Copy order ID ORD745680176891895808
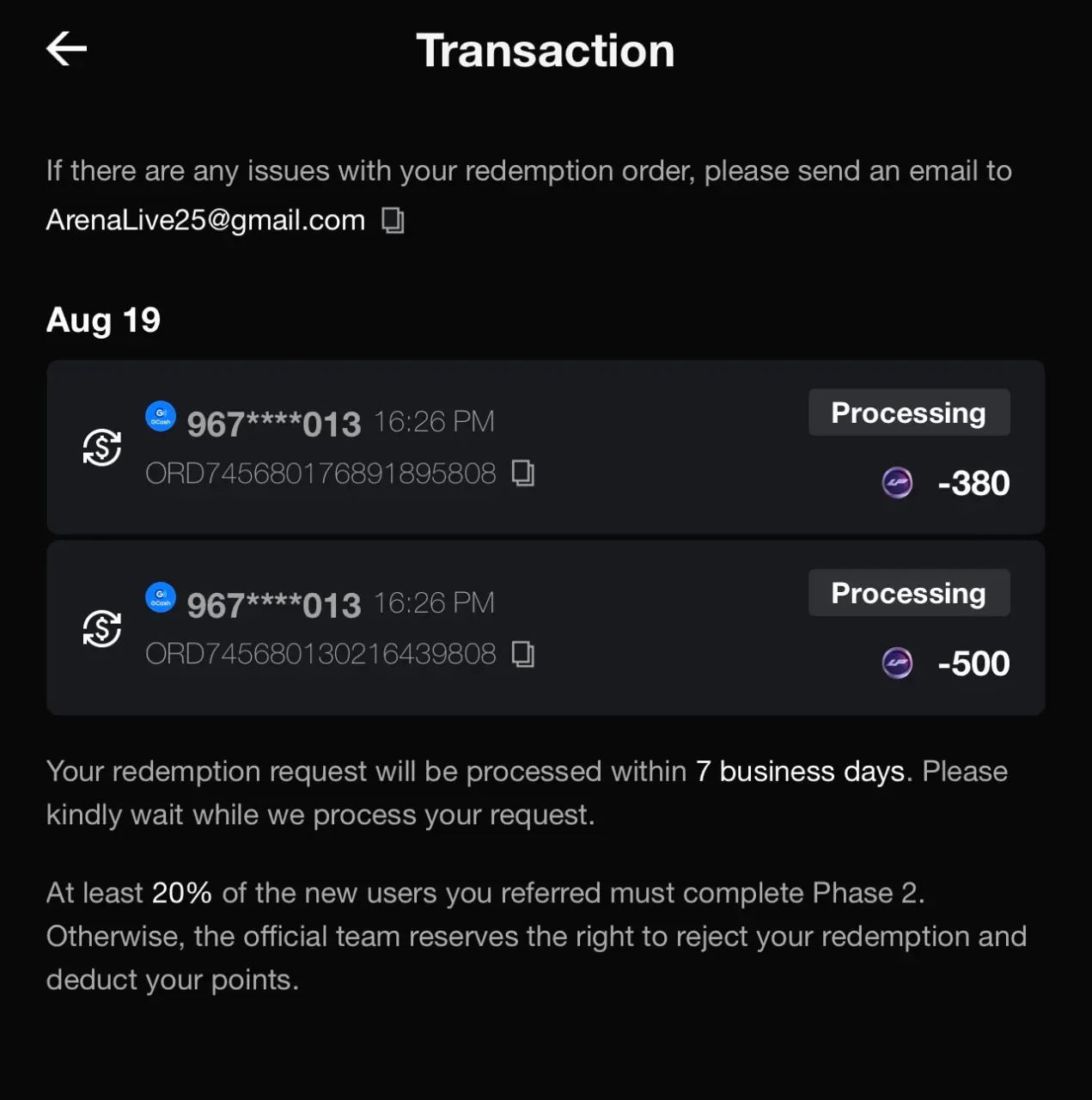This screenshot has height=1100, width=1092. click(x=523, y=473)
